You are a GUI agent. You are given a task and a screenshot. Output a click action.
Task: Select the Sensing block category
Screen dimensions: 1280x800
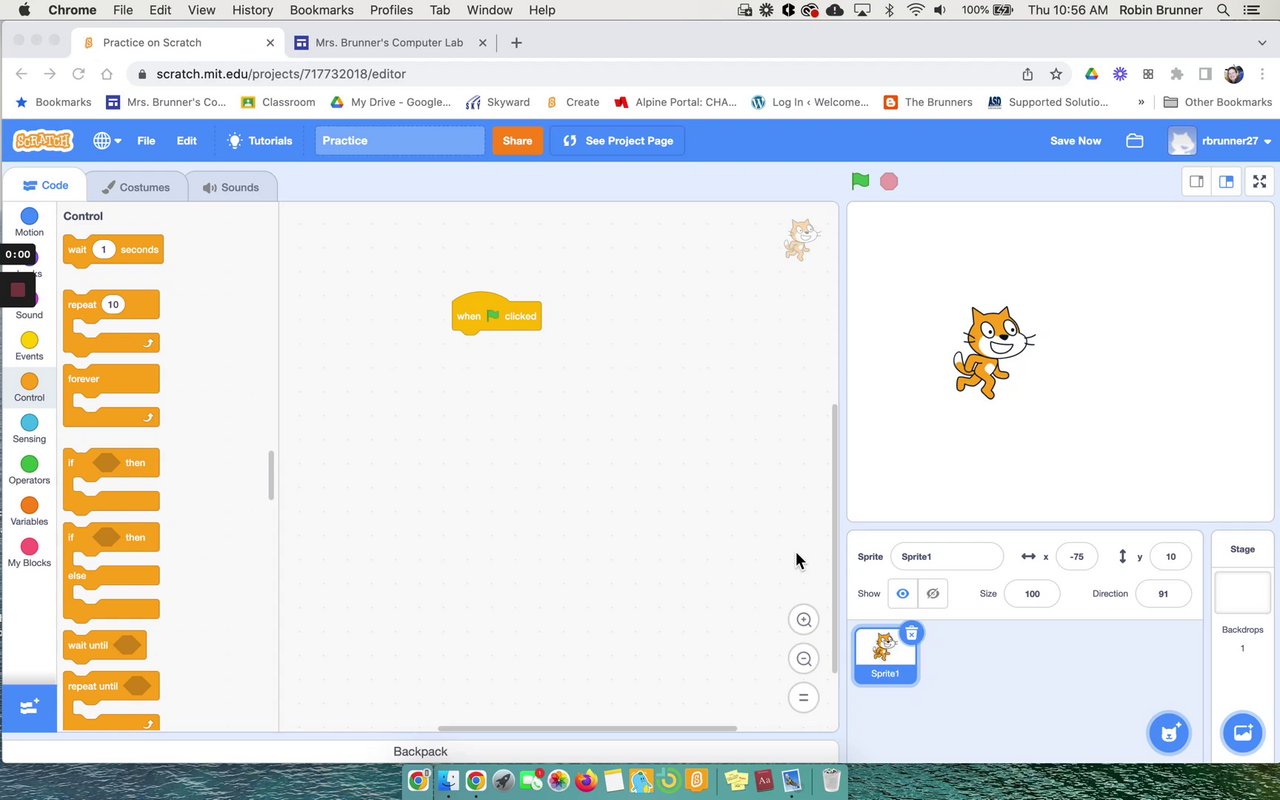pos(29,429)
